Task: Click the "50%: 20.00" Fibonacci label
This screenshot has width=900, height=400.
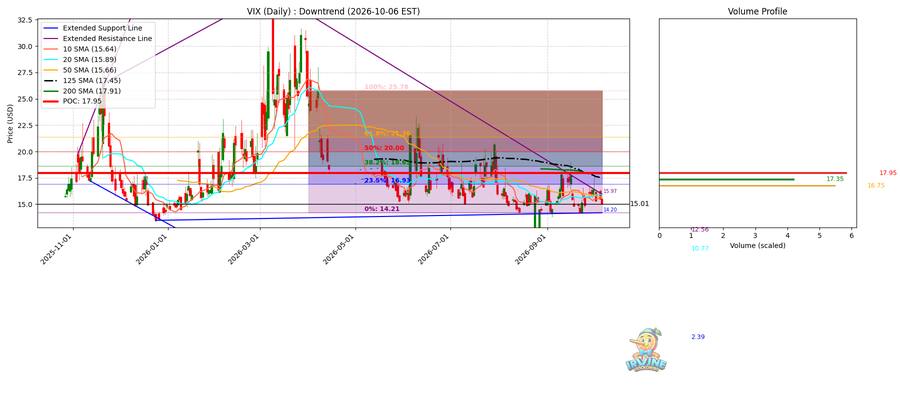Action: (x=383, y=147)
